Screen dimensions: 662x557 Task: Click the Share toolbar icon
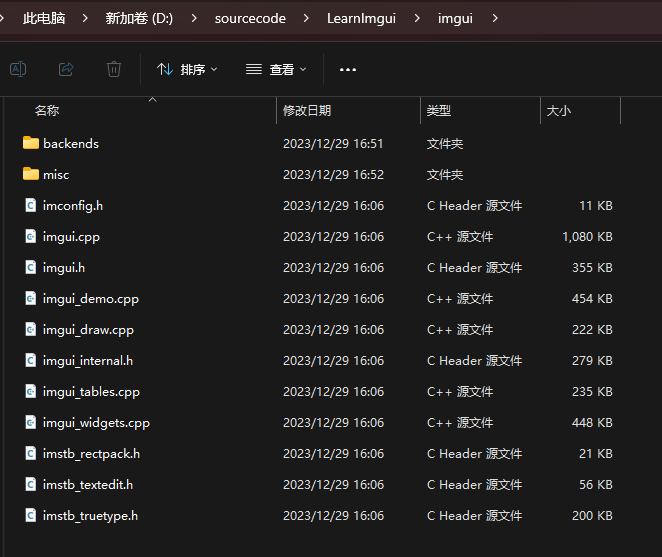click(x=66, y=69)
